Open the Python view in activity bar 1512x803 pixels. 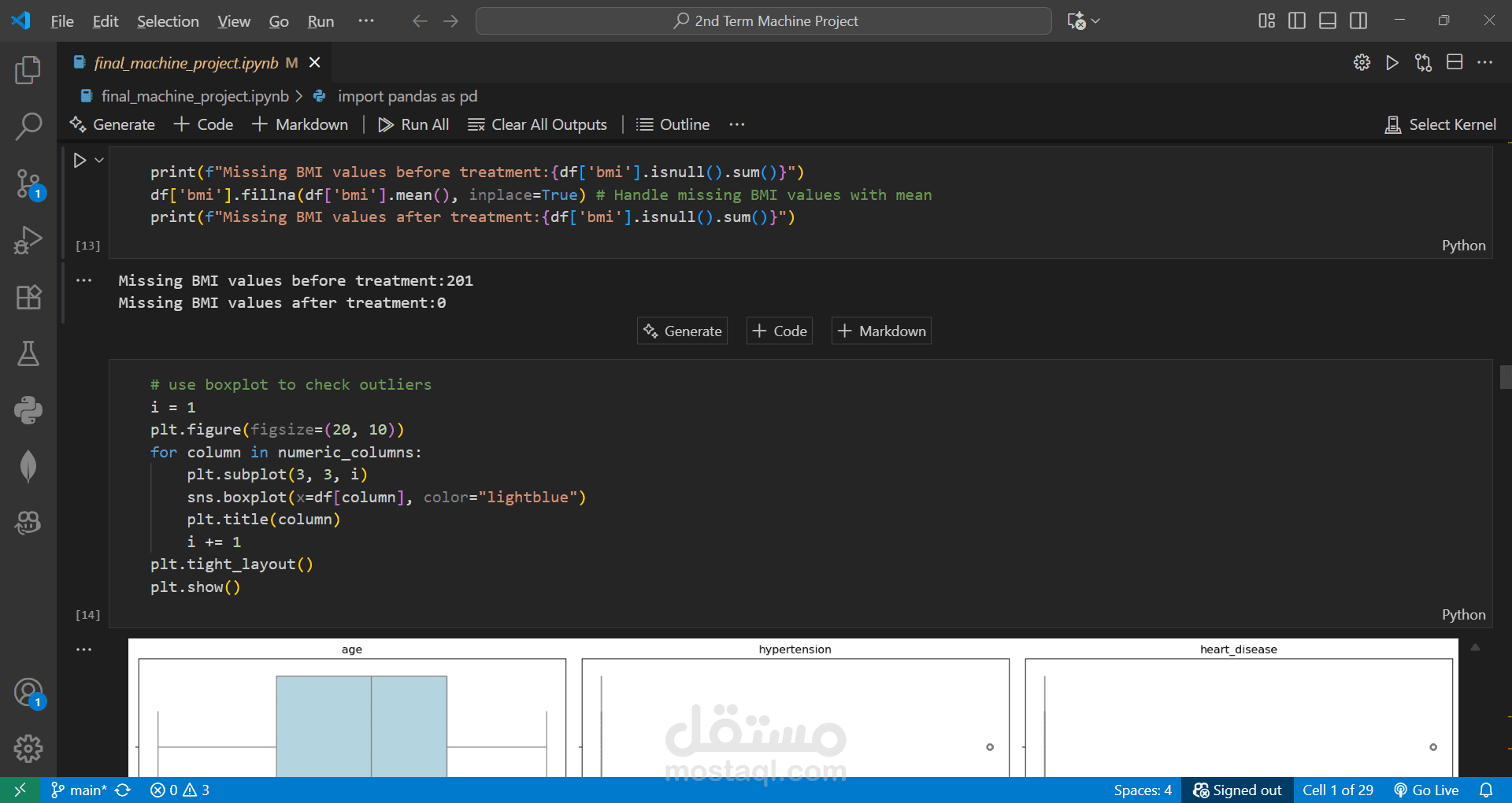[x=28, y=410]
